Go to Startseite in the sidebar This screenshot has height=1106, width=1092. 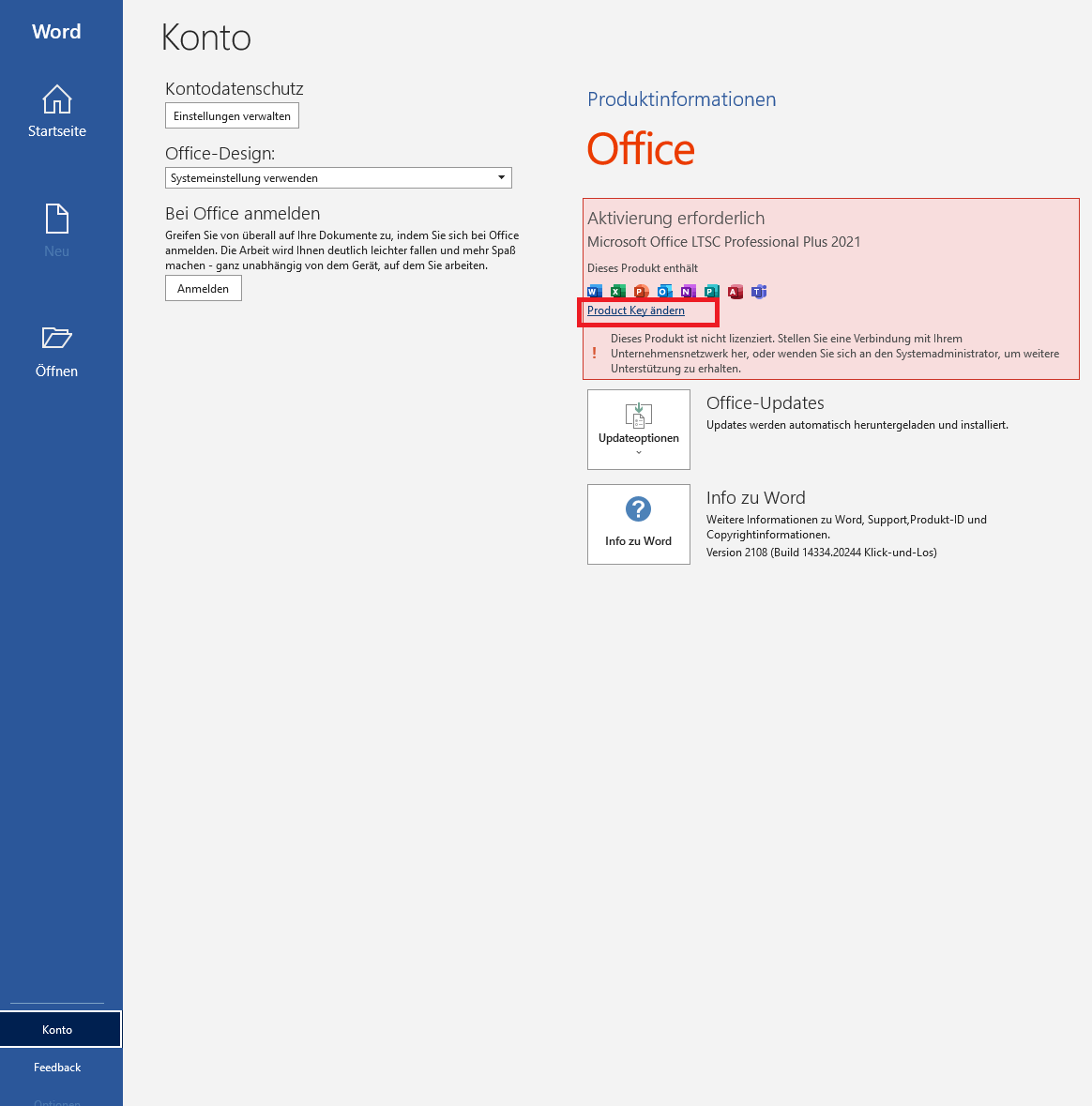57,112
